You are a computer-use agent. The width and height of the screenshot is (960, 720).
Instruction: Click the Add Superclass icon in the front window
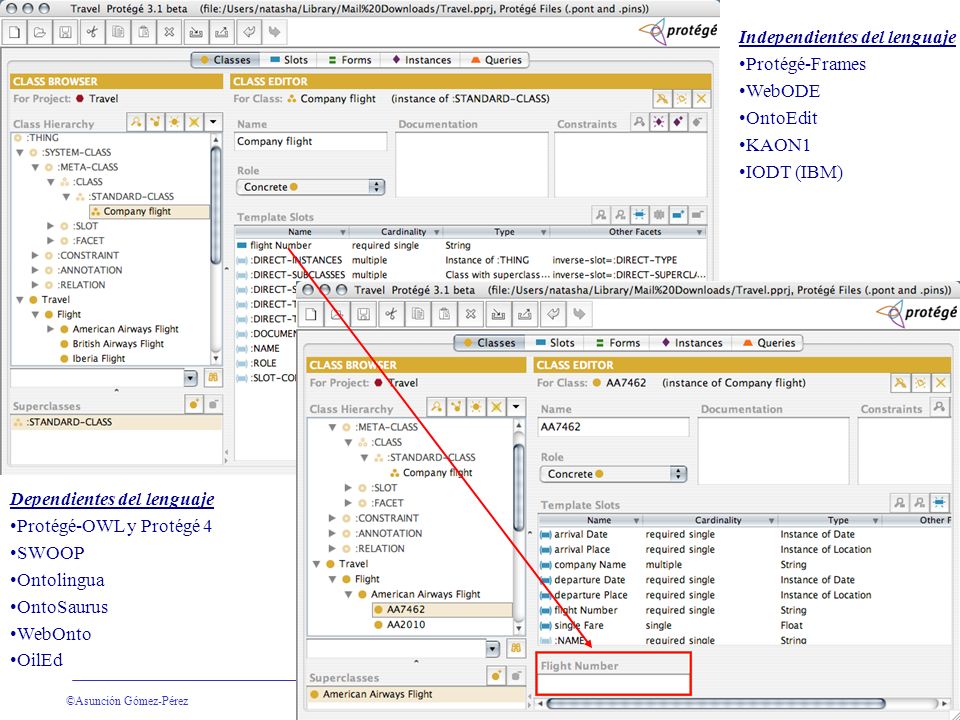[x=497, y=676]
